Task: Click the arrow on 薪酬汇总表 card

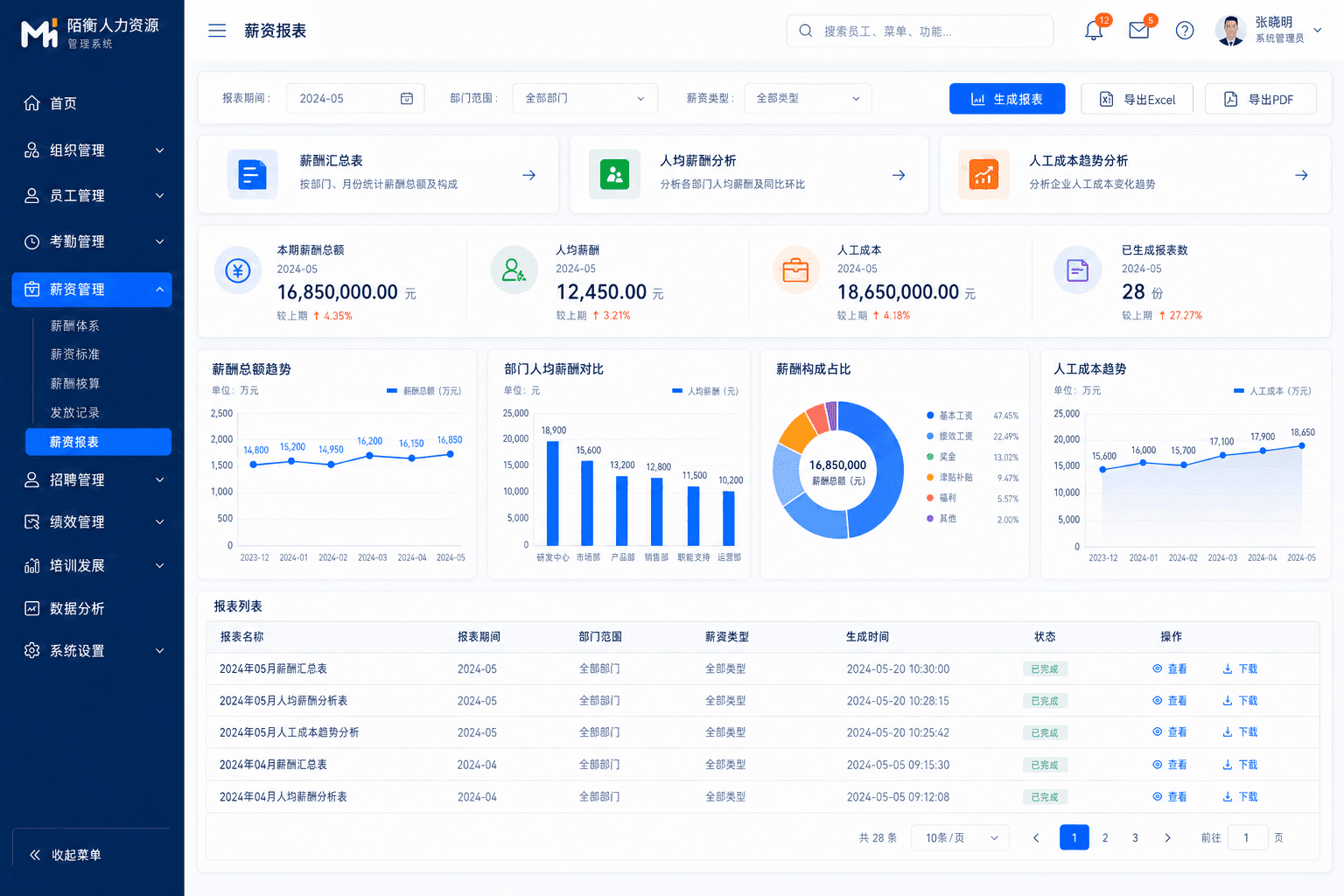Action: point(529,175)
